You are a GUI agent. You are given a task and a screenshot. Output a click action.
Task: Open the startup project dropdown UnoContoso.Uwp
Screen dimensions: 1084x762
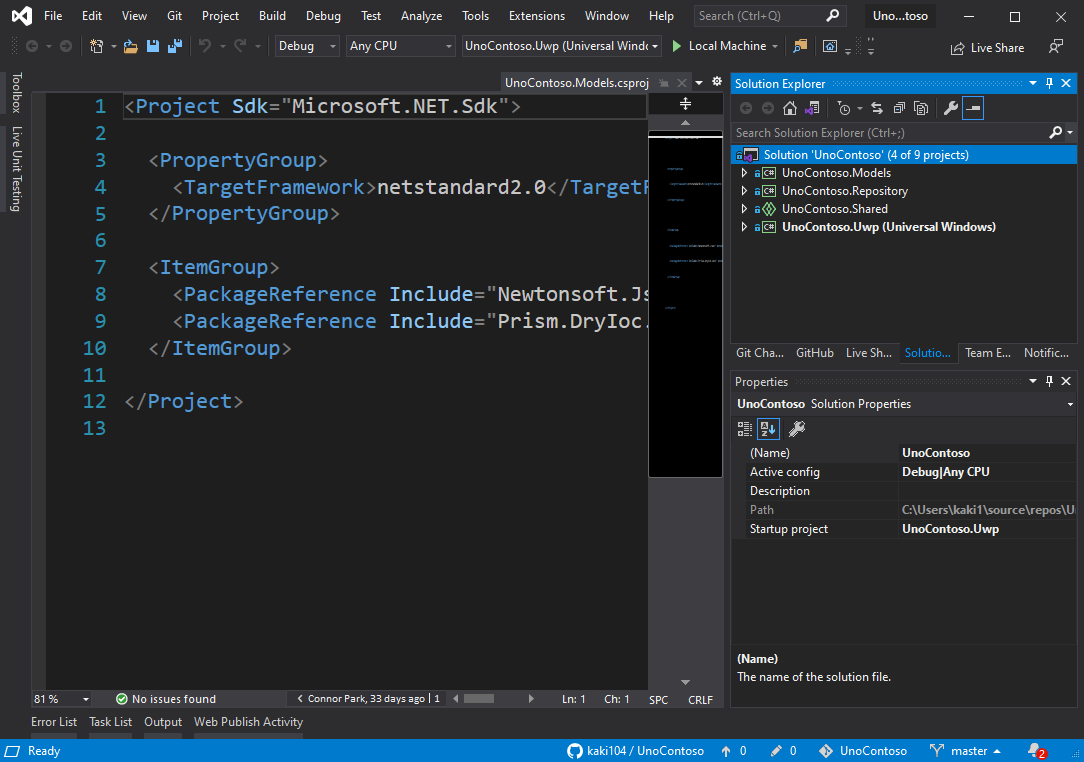[561, 46]
